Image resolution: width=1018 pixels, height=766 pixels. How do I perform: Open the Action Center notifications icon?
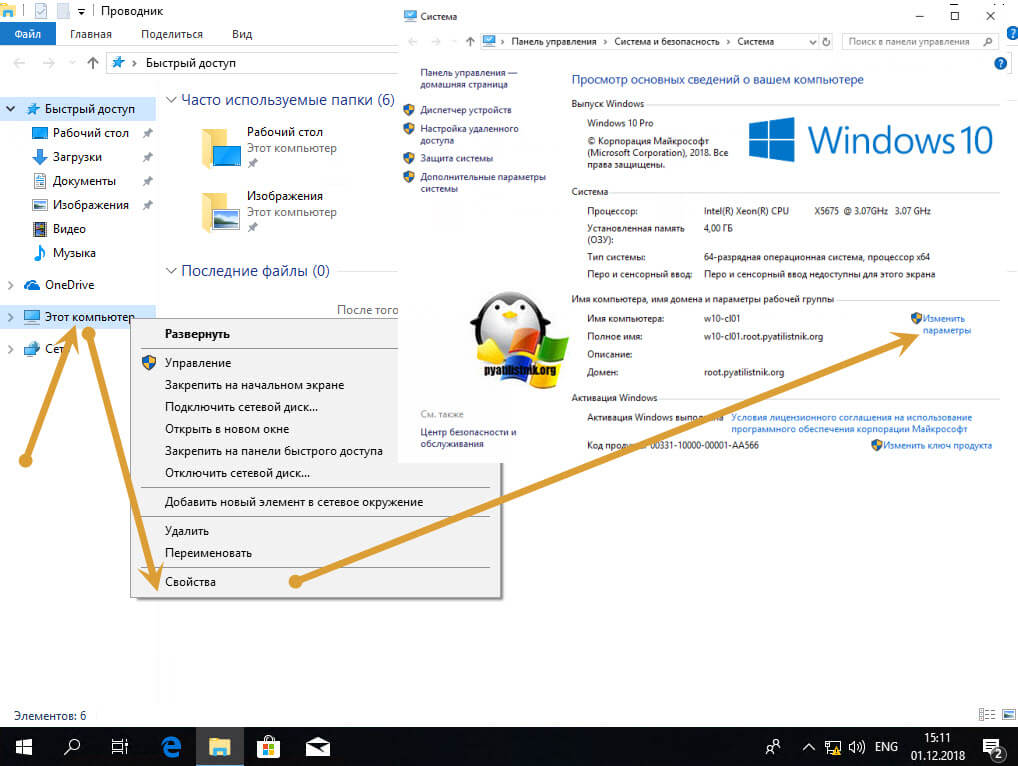pos(992,748)
